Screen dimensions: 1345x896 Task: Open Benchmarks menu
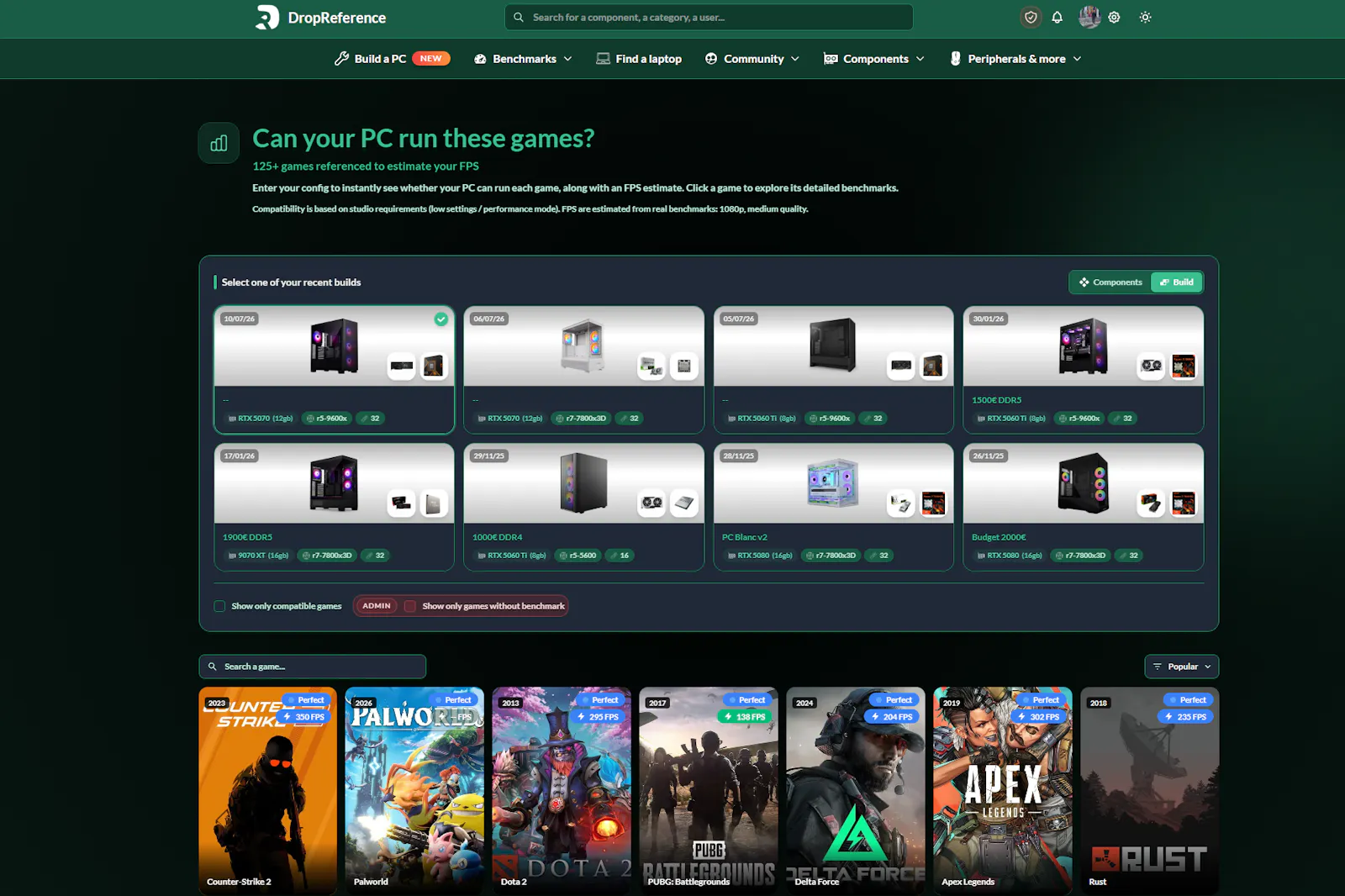525,59
